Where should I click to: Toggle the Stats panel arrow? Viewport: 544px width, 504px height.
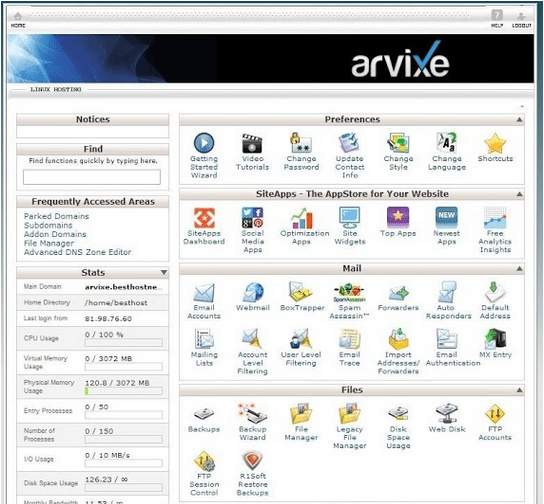coord(164,273)
